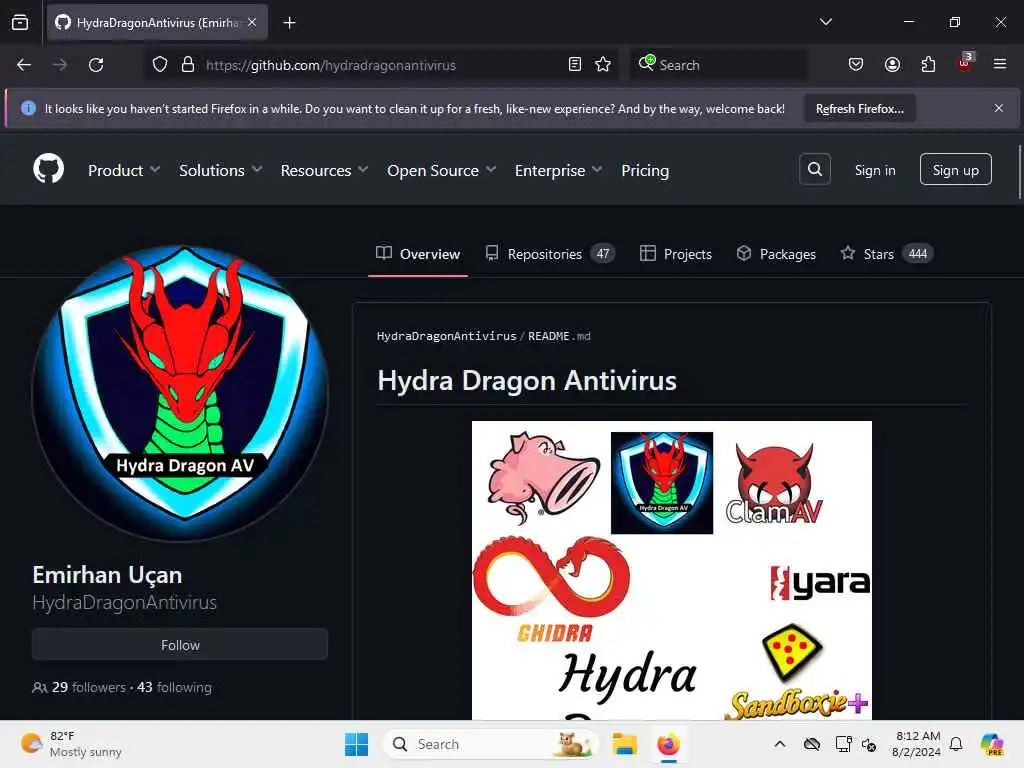Image resolution: width=1024 pixels, height=768 pixels.
Task: Expand the Resources menu
Action: click(325, 170)
